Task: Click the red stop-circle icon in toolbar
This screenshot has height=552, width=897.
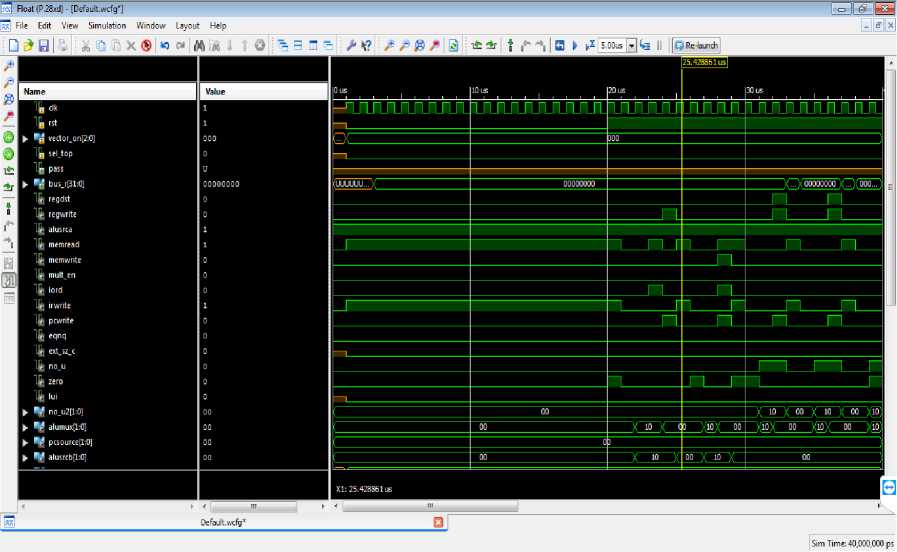Action: tap(145, 46)
